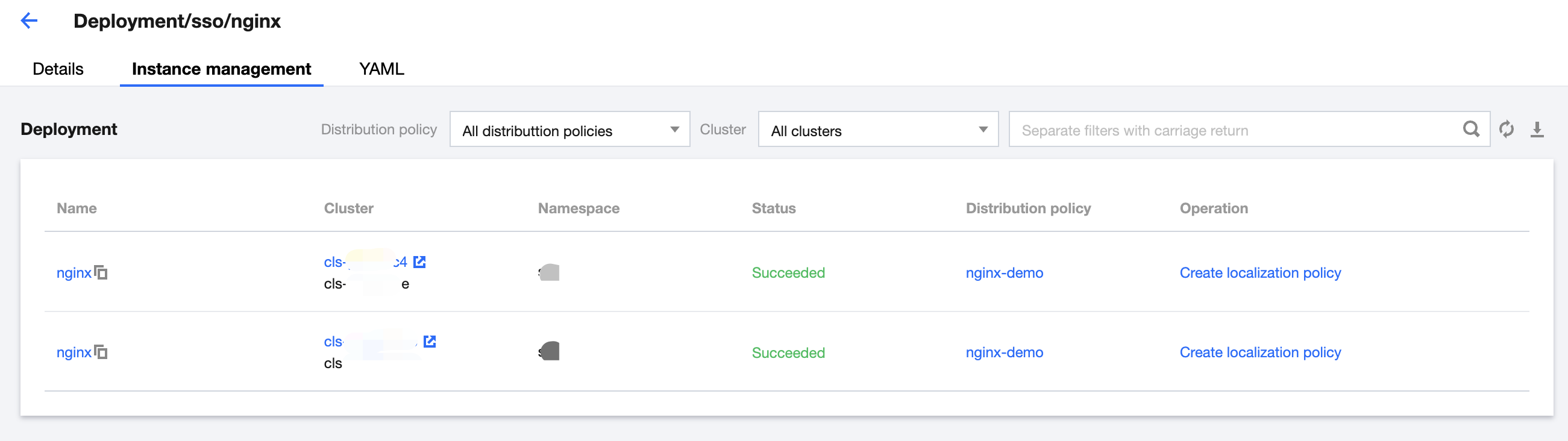Open the first nginx instance link

point(74,273)
